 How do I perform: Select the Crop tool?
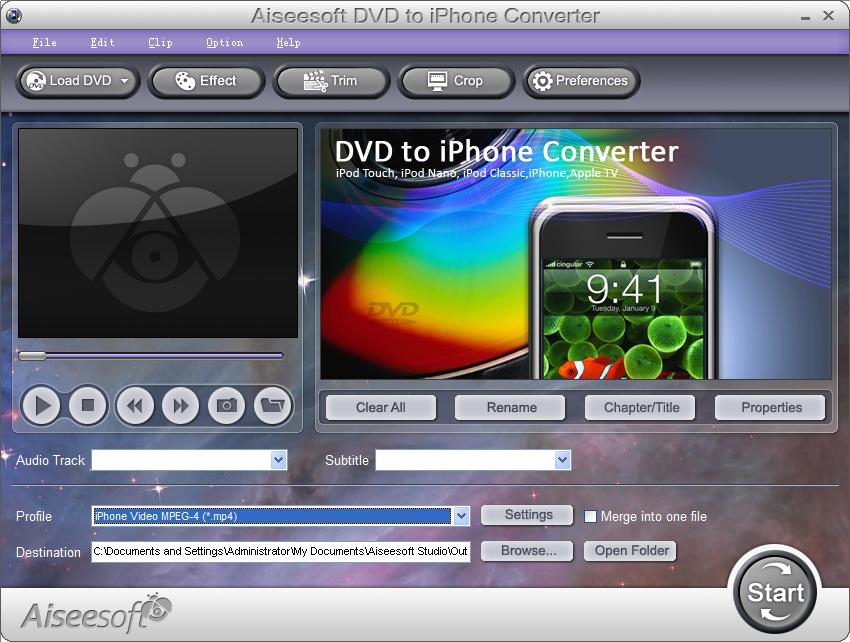pos(456,81)
